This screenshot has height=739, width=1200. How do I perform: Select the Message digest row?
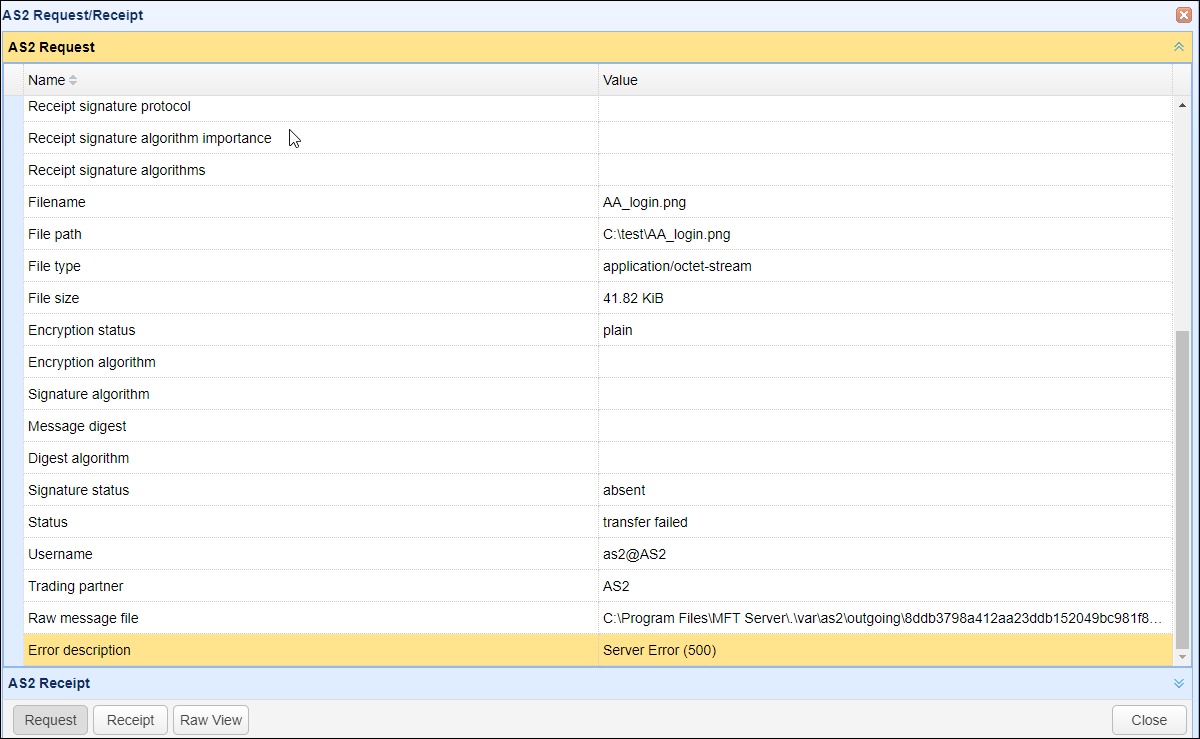tap(598, 426)
